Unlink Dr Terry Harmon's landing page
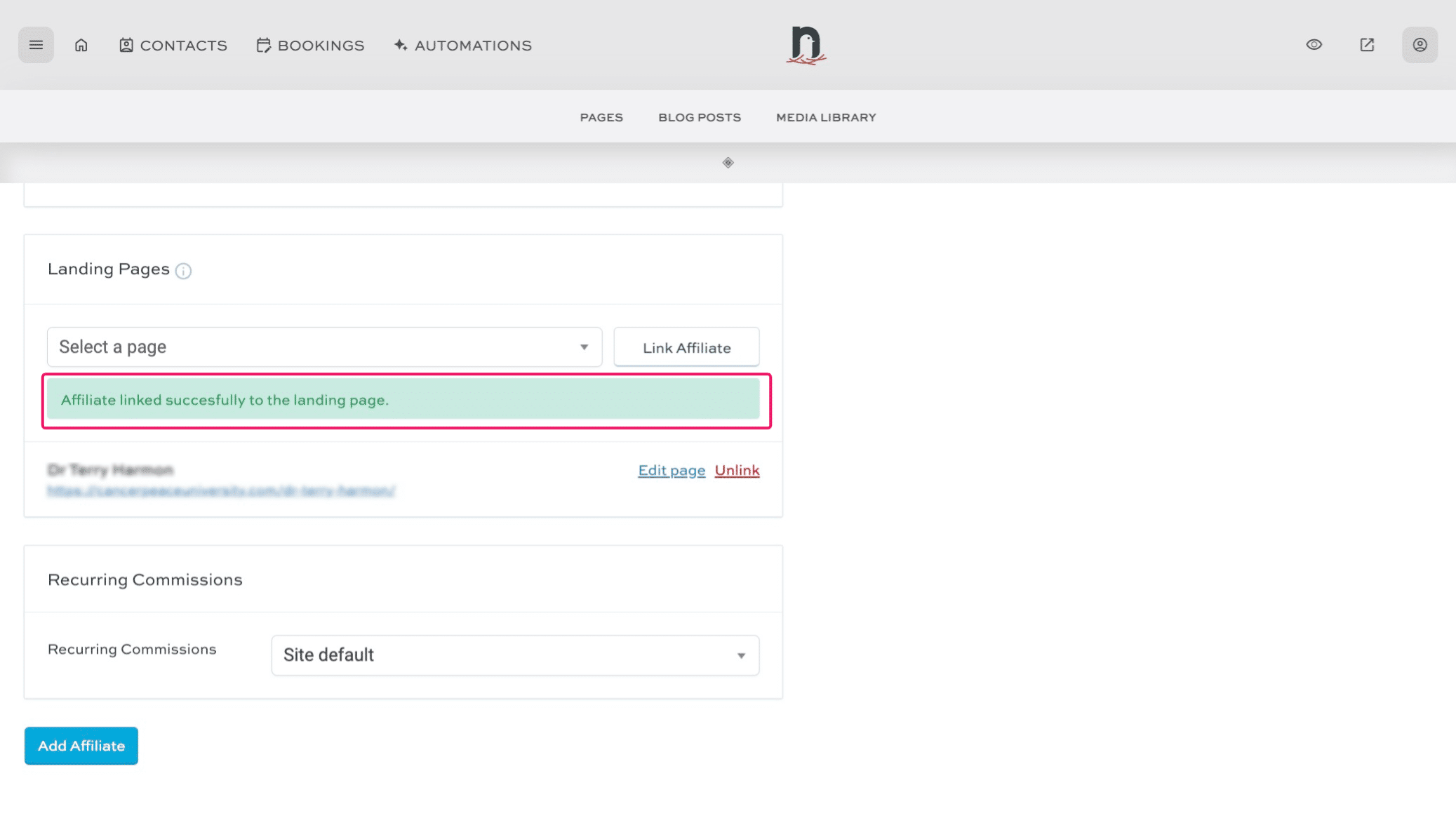 point(736,470)
